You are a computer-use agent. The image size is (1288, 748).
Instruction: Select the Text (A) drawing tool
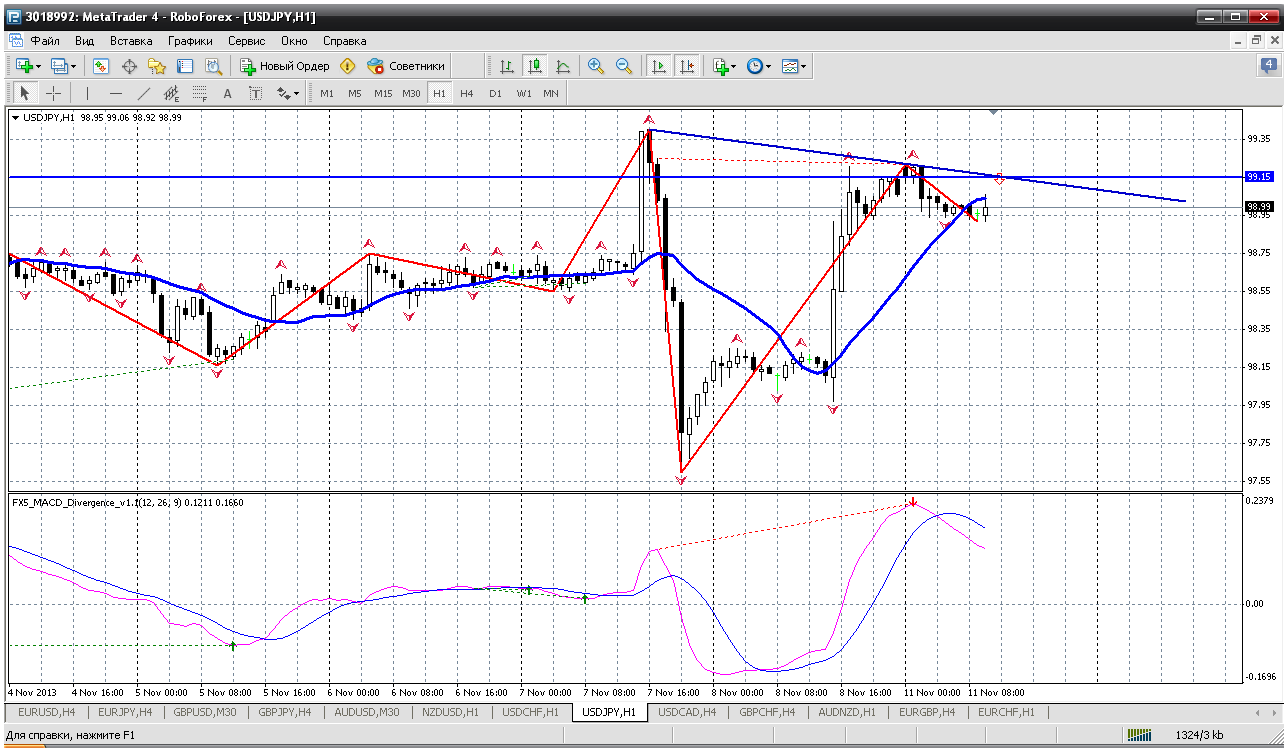(x=227, y=93)
